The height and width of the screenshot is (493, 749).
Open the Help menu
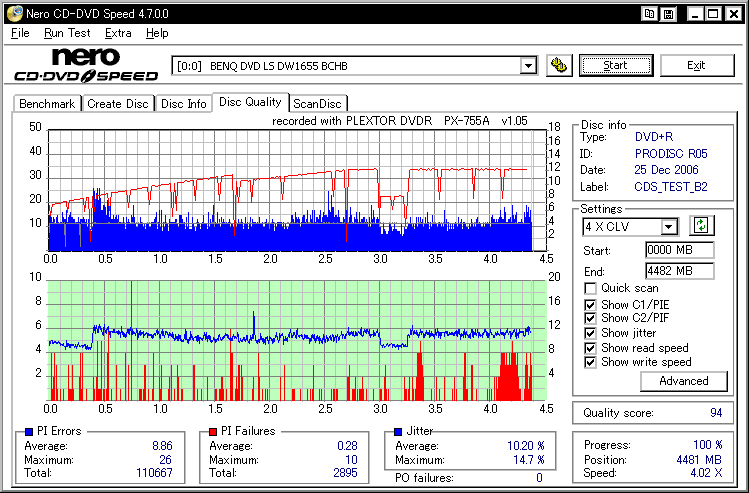point(157,33)
